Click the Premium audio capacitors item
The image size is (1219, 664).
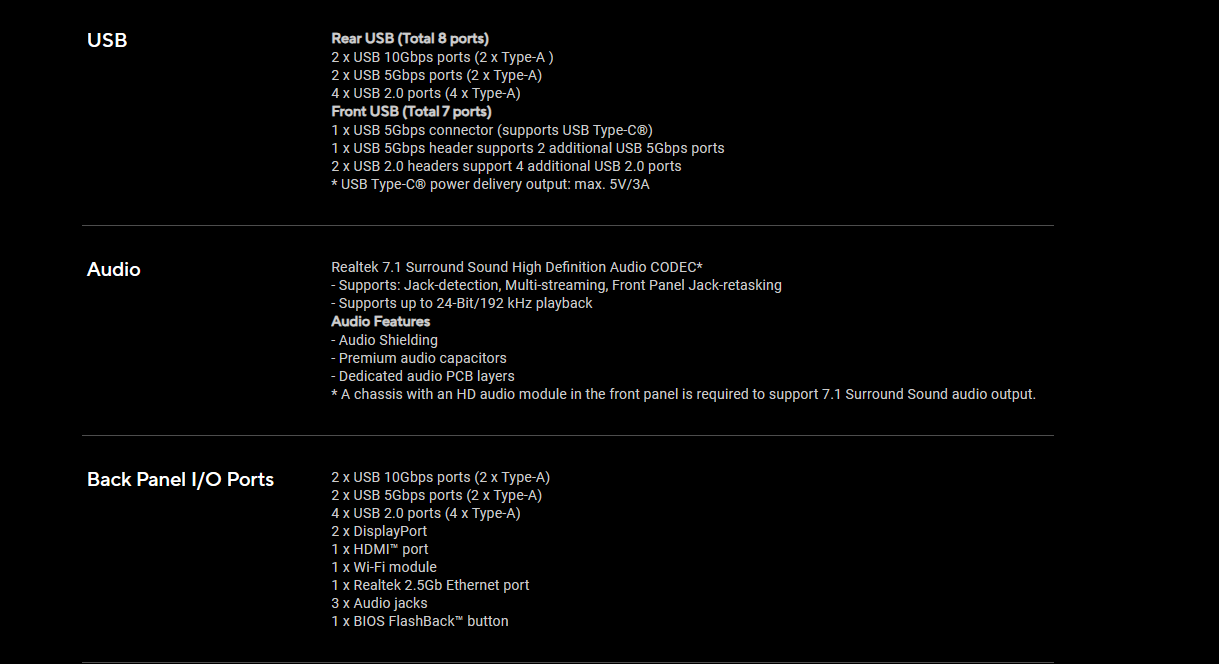click(x=419, y=358)
